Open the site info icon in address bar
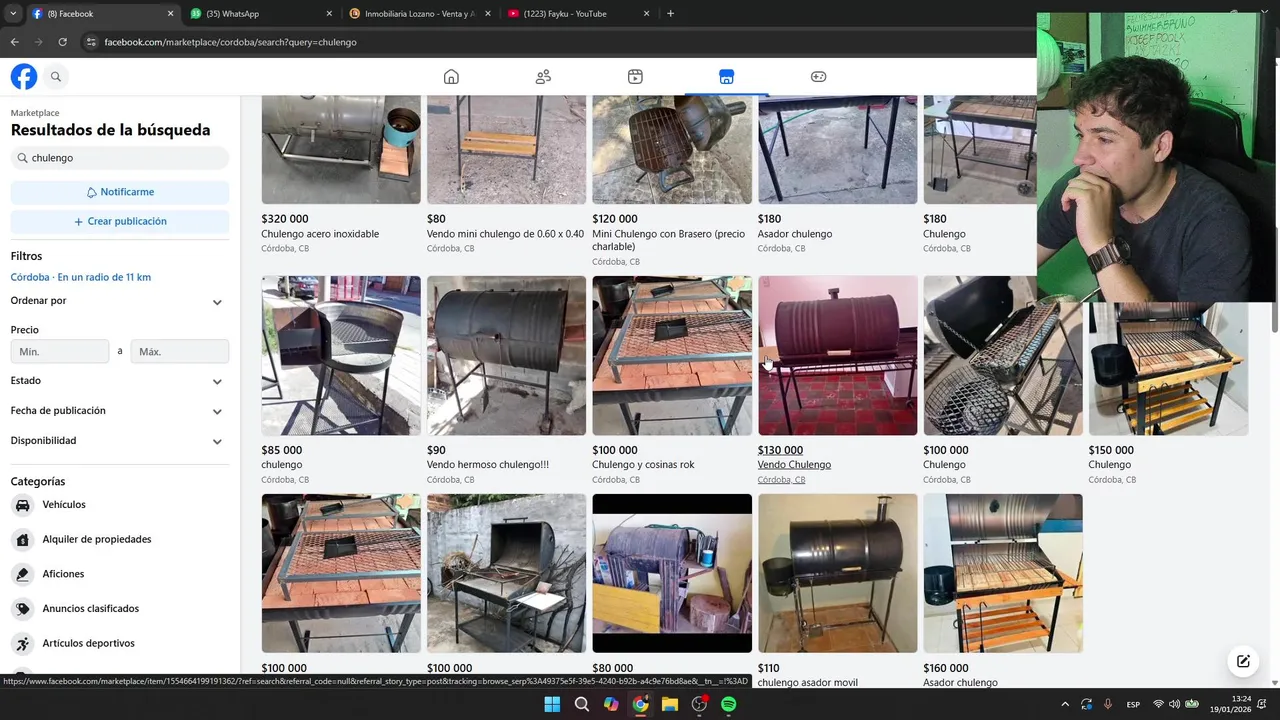The width and height of the screenshot is (1280, 720). [x=91, y=42]
